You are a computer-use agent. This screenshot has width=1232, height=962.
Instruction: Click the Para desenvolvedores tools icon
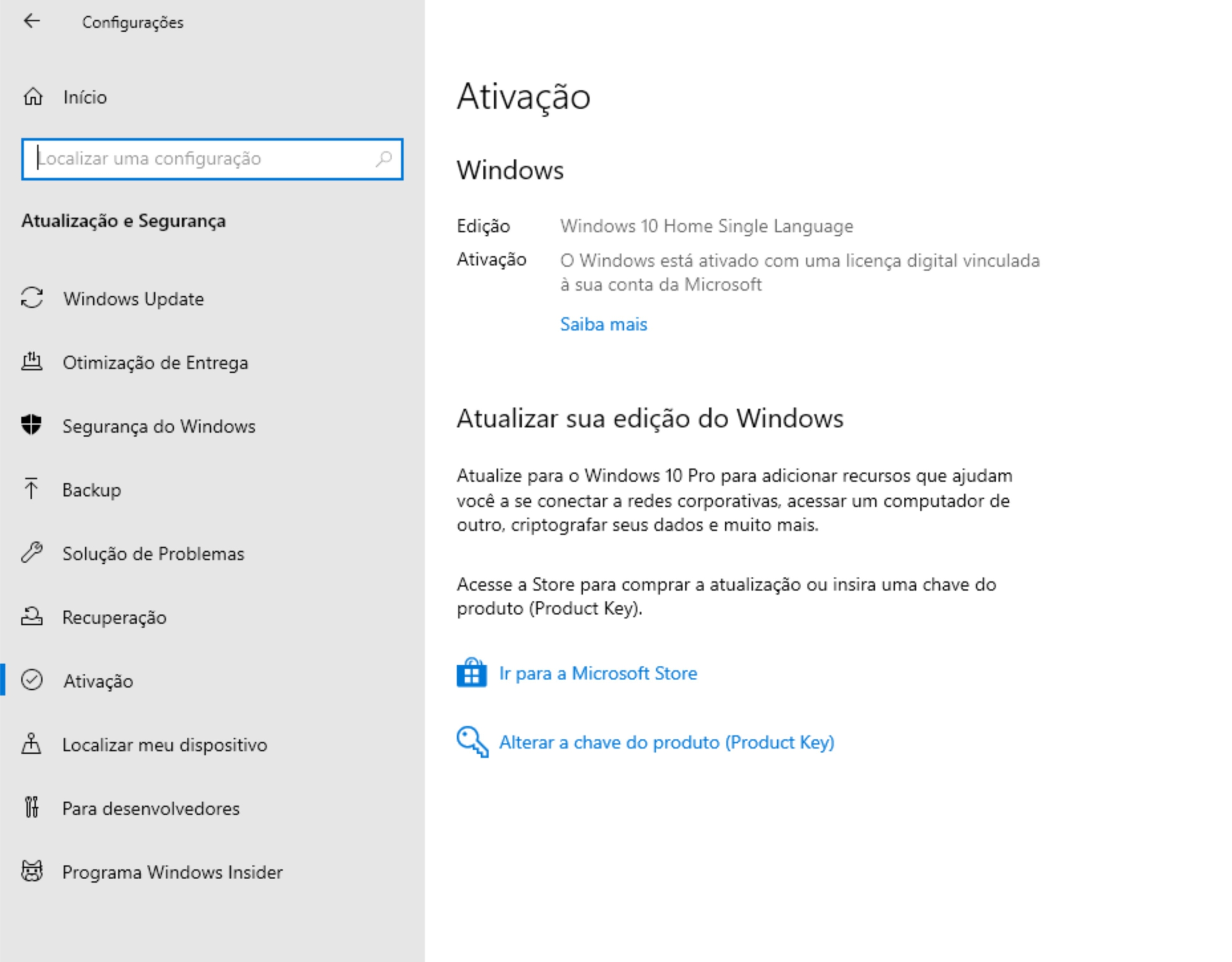[x=32, y=807]
